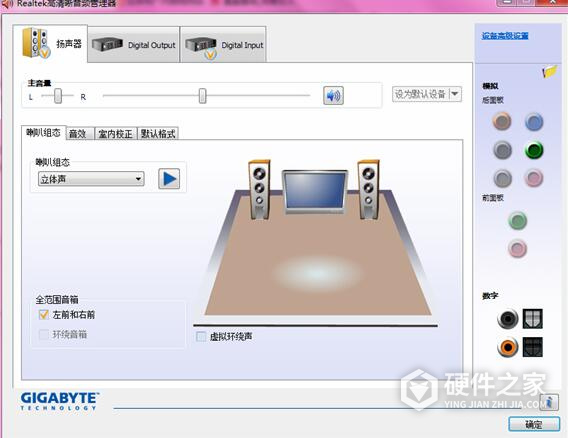The width and height of the screenshot is (568, 438).
Task: Select the pink front panel jack
Action: [517, 249]
